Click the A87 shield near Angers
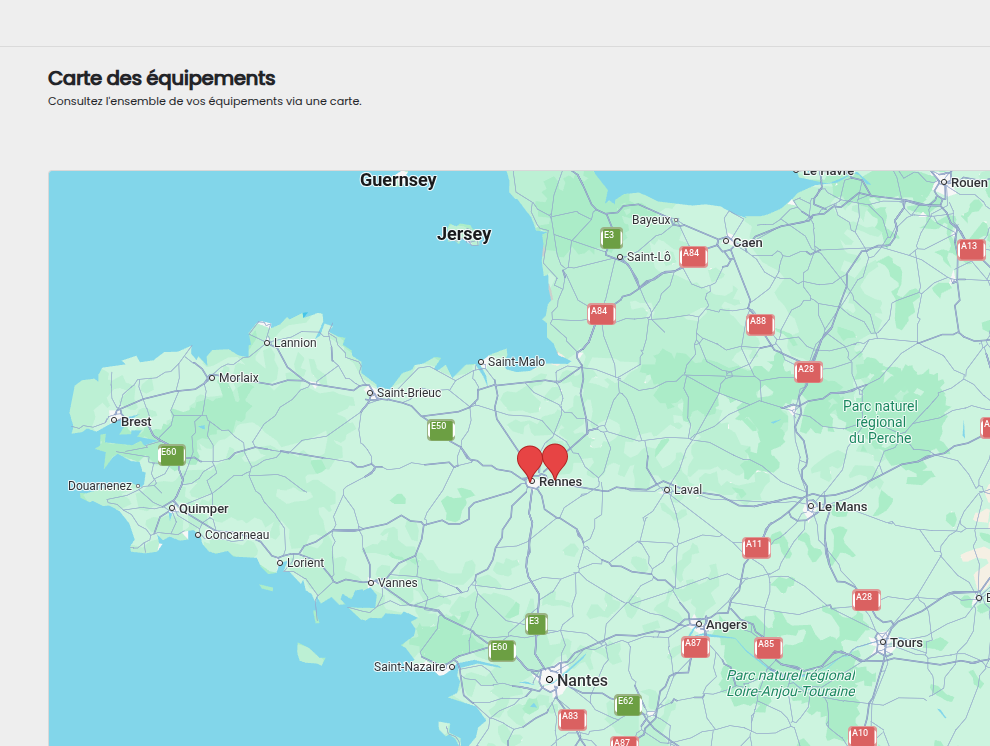The image size is (990, 746). tap(693, 642)
